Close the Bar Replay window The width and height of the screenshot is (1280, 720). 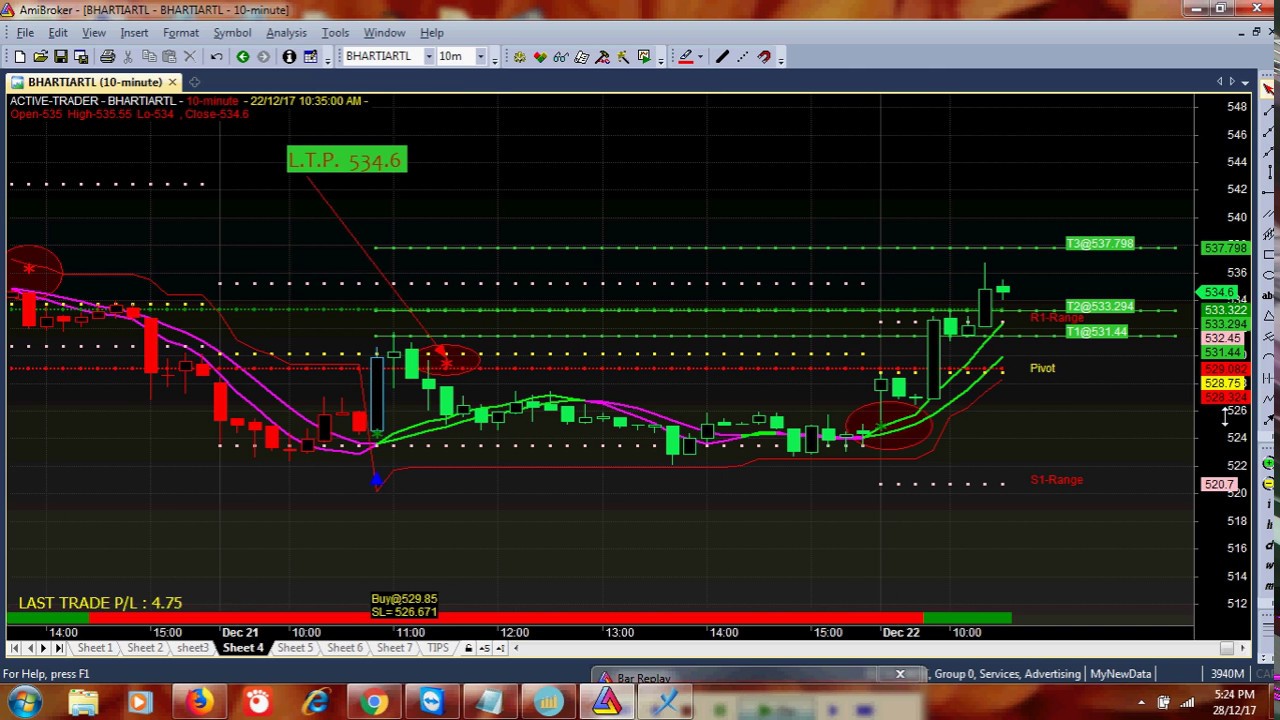[900, 675]
